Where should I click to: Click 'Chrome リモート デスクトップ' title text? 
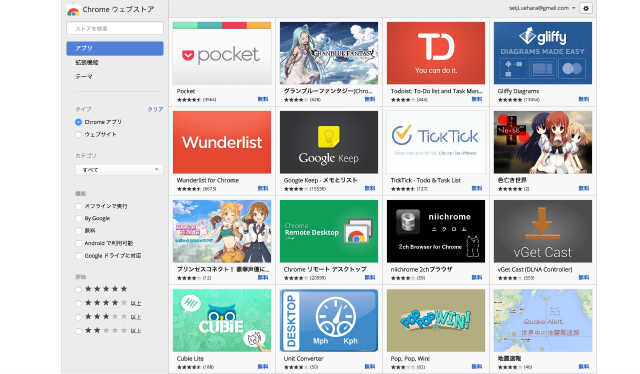tap(325, 269)
